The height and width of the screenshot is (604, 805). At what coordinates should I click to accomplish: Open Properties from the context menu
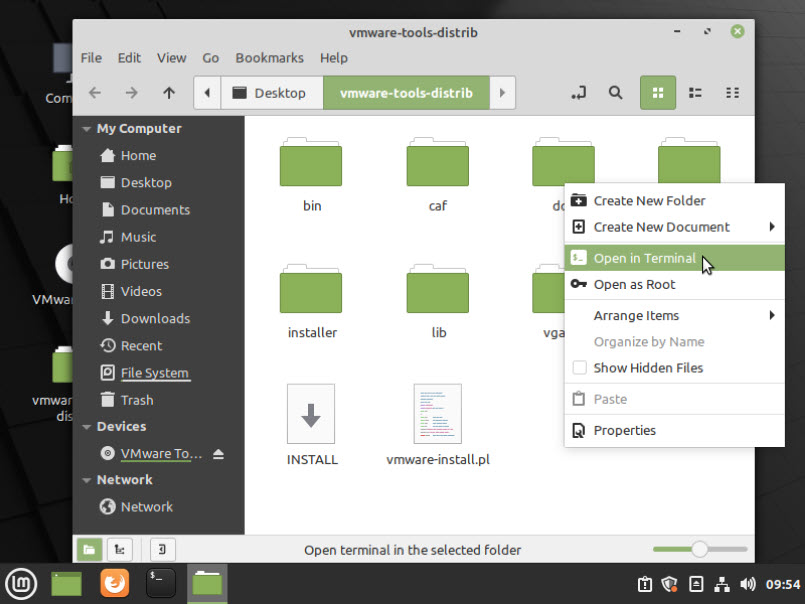[x=674, y=430]
